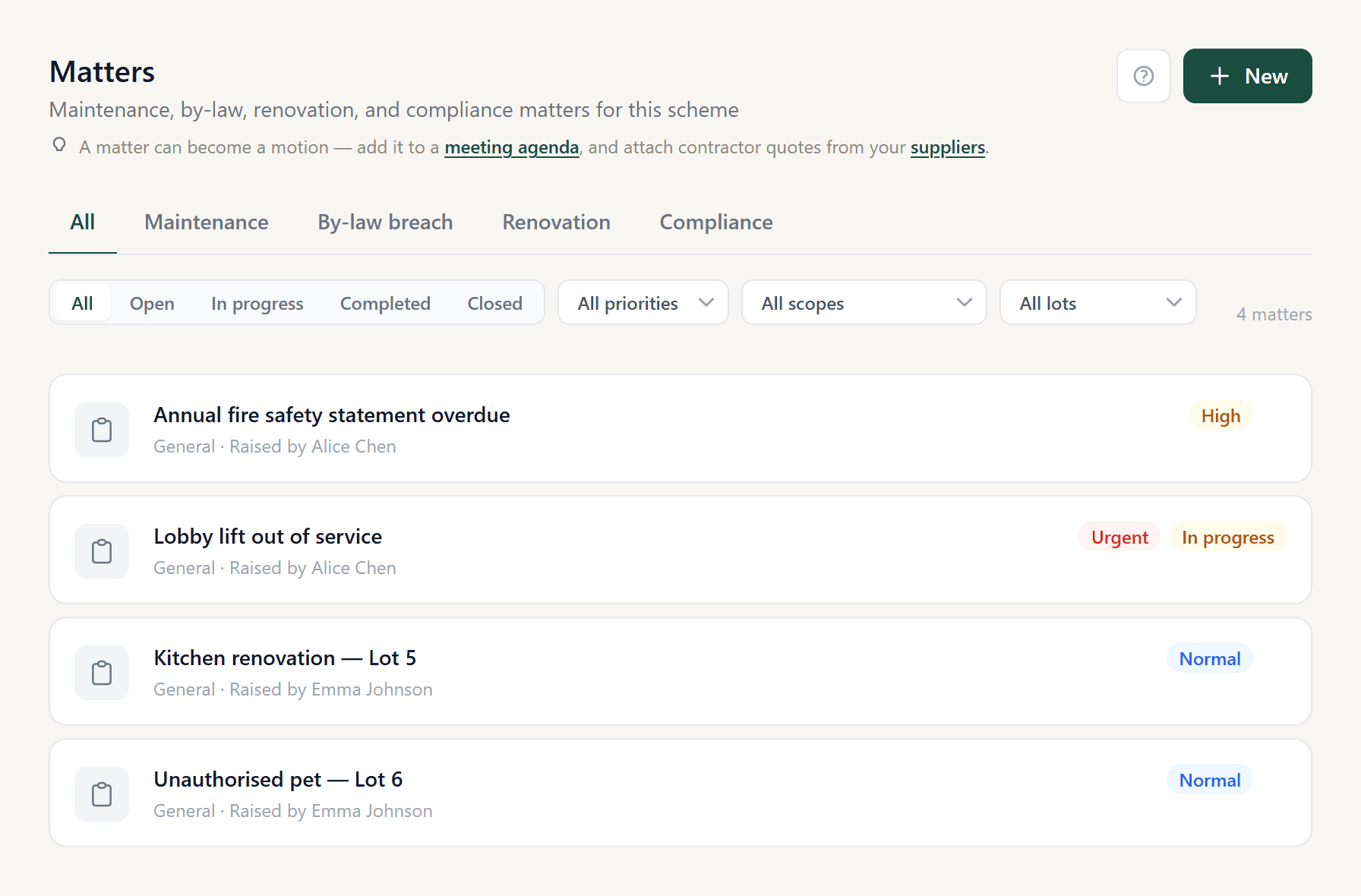Viewport: 1361px width, 896px height.
Task: Open the suppliers link
Action: (x=947, y=147)
